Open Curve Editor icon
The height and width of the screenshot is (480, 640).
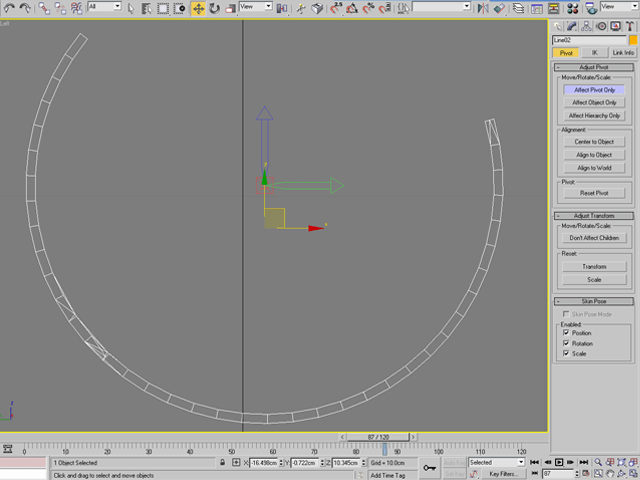click(x=537, y=8)
